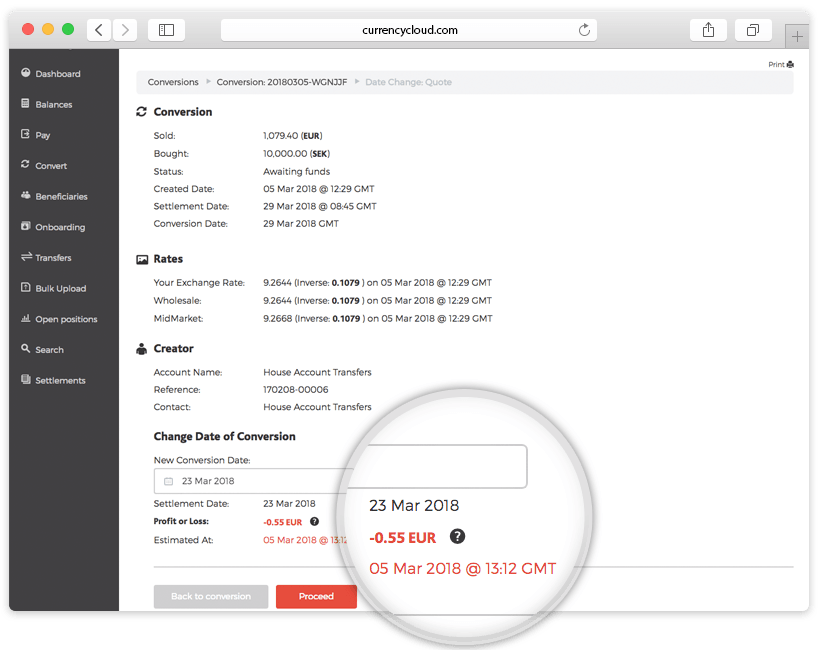Screen dimensions: 818x650
Task: Click the Conversion section sync icon
Action: click(141, 112)
